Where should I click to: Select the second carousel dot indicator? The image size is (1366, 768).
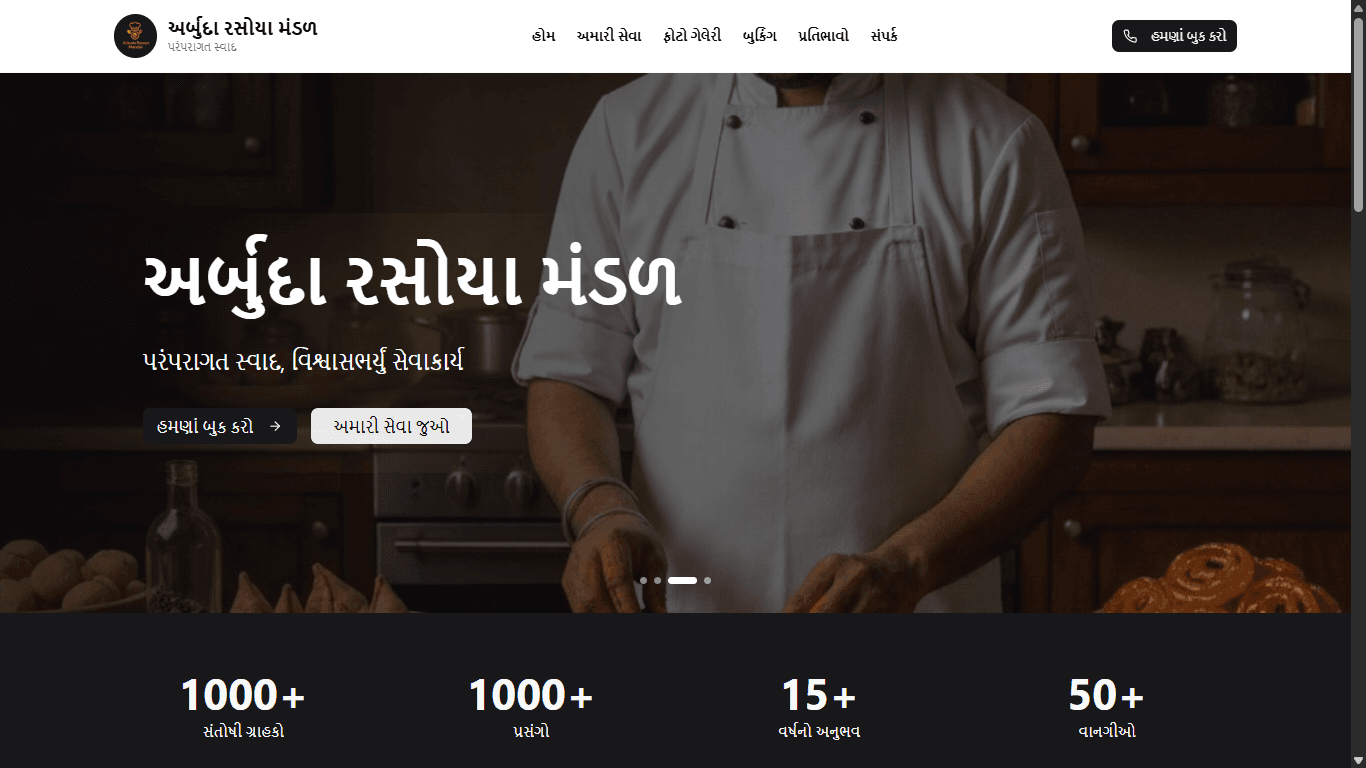(657, 580)
